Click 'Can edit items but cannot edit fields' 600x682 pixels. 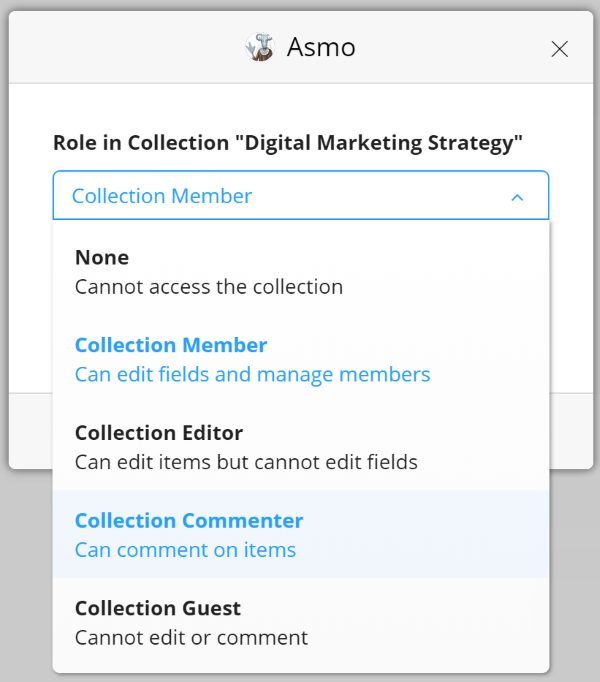246,462
